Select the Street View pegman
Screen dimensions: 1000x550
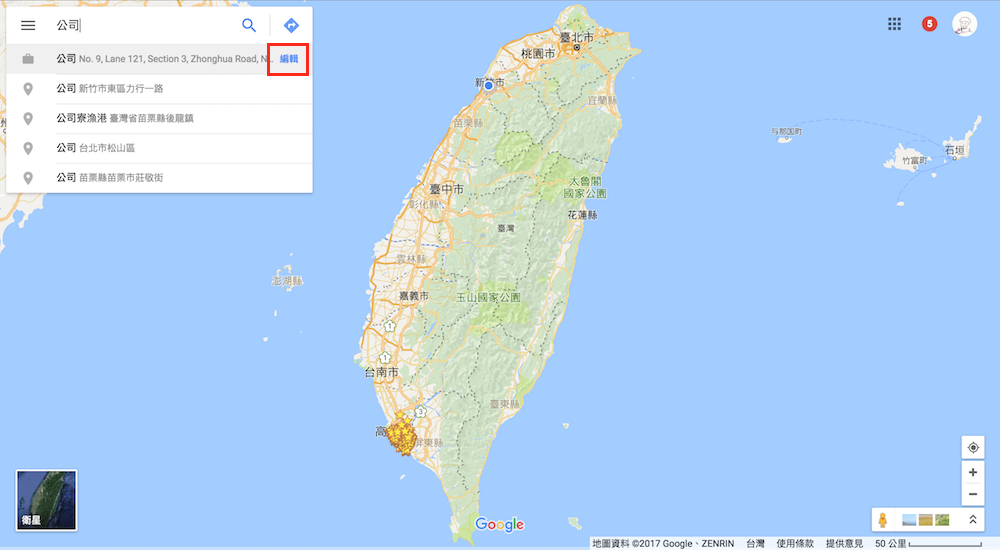(x=883, y=520)
